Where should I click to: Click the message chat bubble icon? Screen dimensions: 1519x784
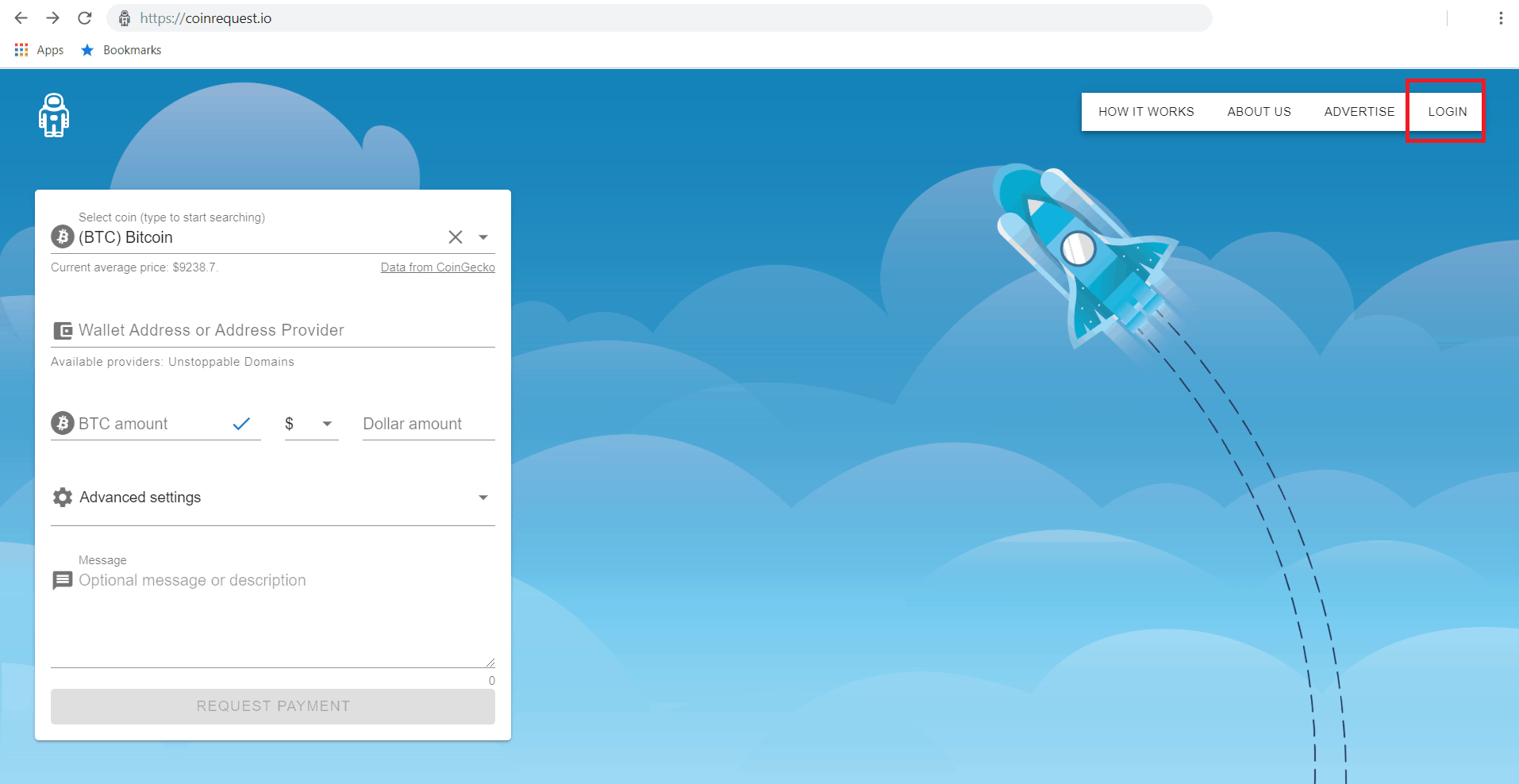coord(63,581)
